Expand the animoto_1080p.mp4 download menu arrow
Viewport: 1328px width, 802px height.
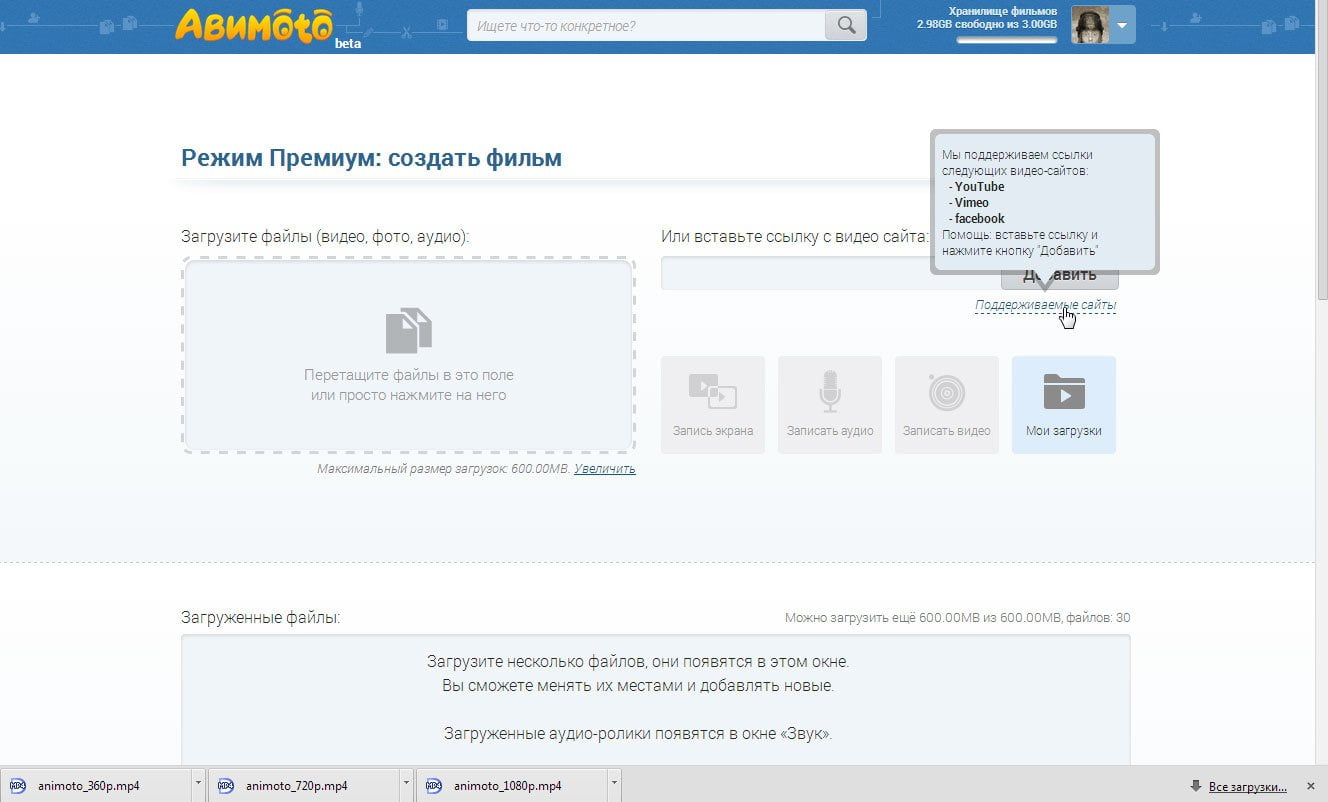click(x=613, y=785)
